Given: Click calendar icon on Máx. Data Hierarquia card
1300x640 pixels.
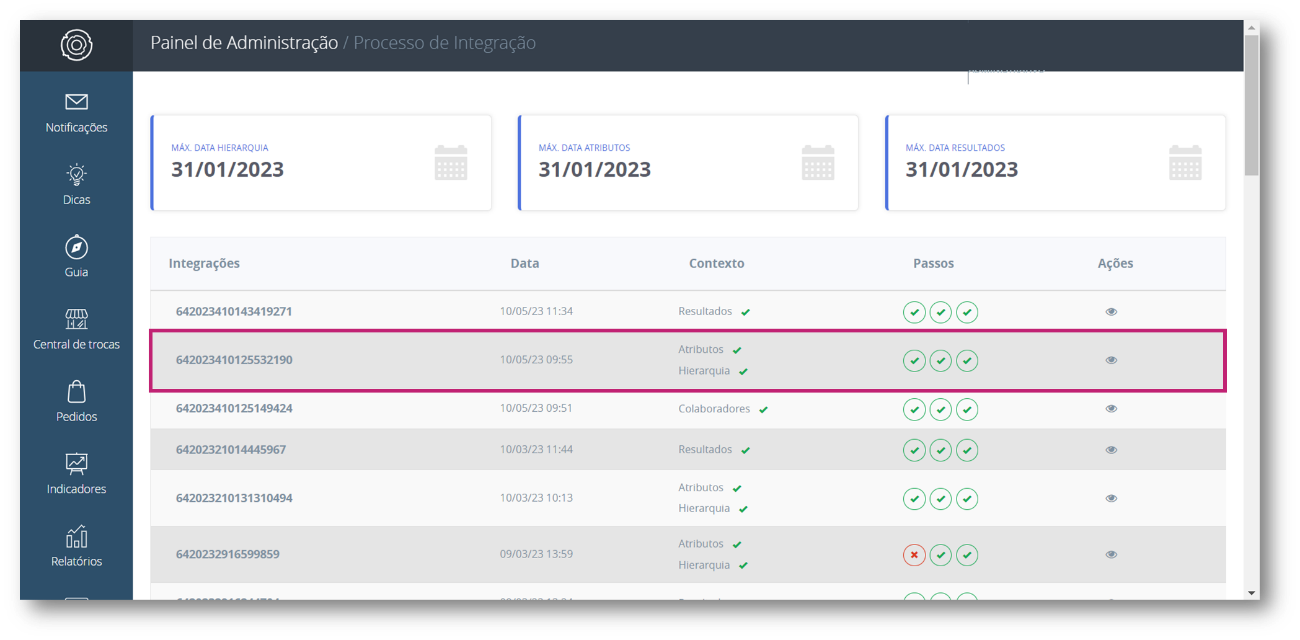Looking at the screenshot, I should click(x=451, y=162).
